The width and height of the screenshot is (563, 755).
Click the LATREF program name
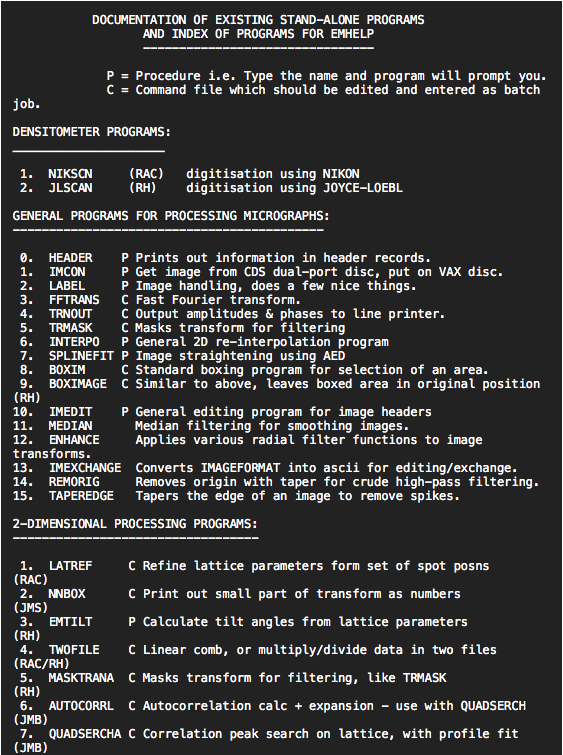70,566
